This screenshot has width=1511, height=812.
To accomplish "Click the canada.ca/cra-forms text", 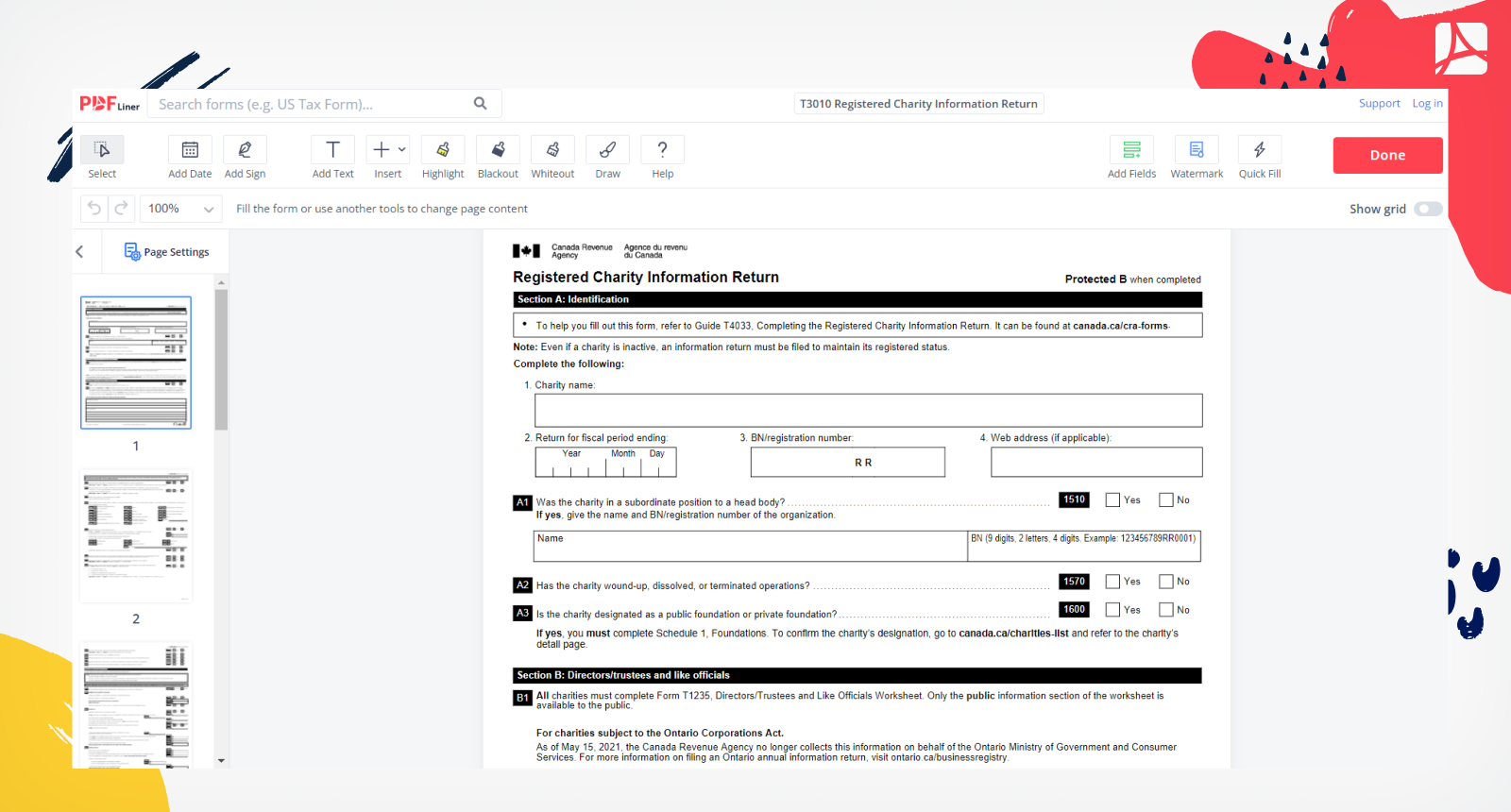I will point(1120,326).
